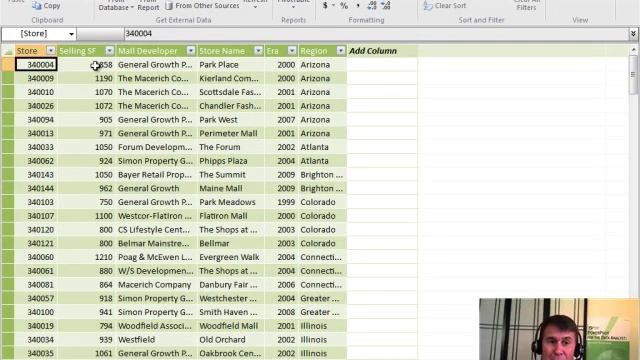Click Macerich Company cell
Image resolution: width=640 pixels, height=360 pixels.
pos(156,285)
